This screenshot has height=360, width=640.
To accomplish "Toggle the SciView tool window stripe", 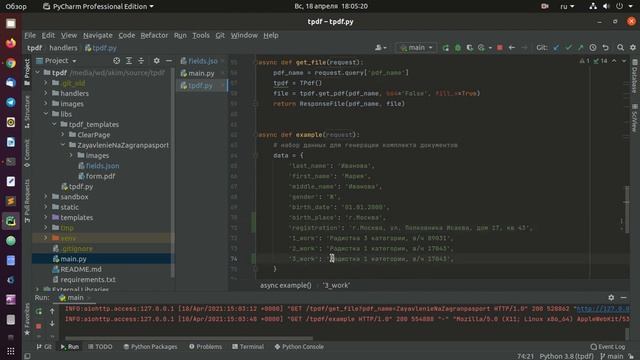I will (635, 118).
